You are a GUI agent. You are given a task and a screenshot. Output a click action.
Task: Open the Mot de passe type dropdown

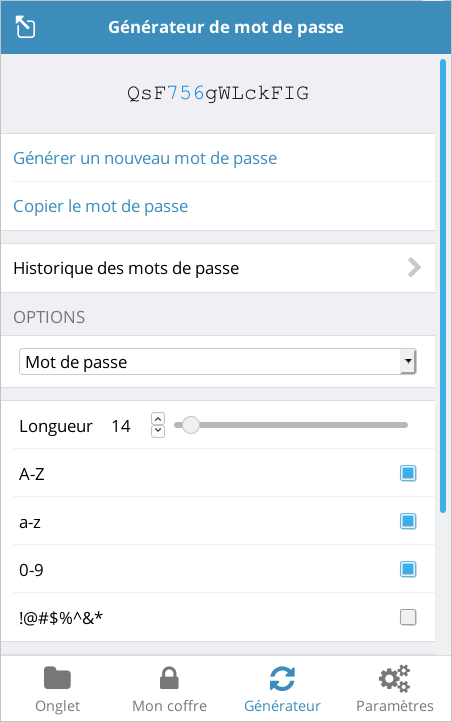[218, 361]
